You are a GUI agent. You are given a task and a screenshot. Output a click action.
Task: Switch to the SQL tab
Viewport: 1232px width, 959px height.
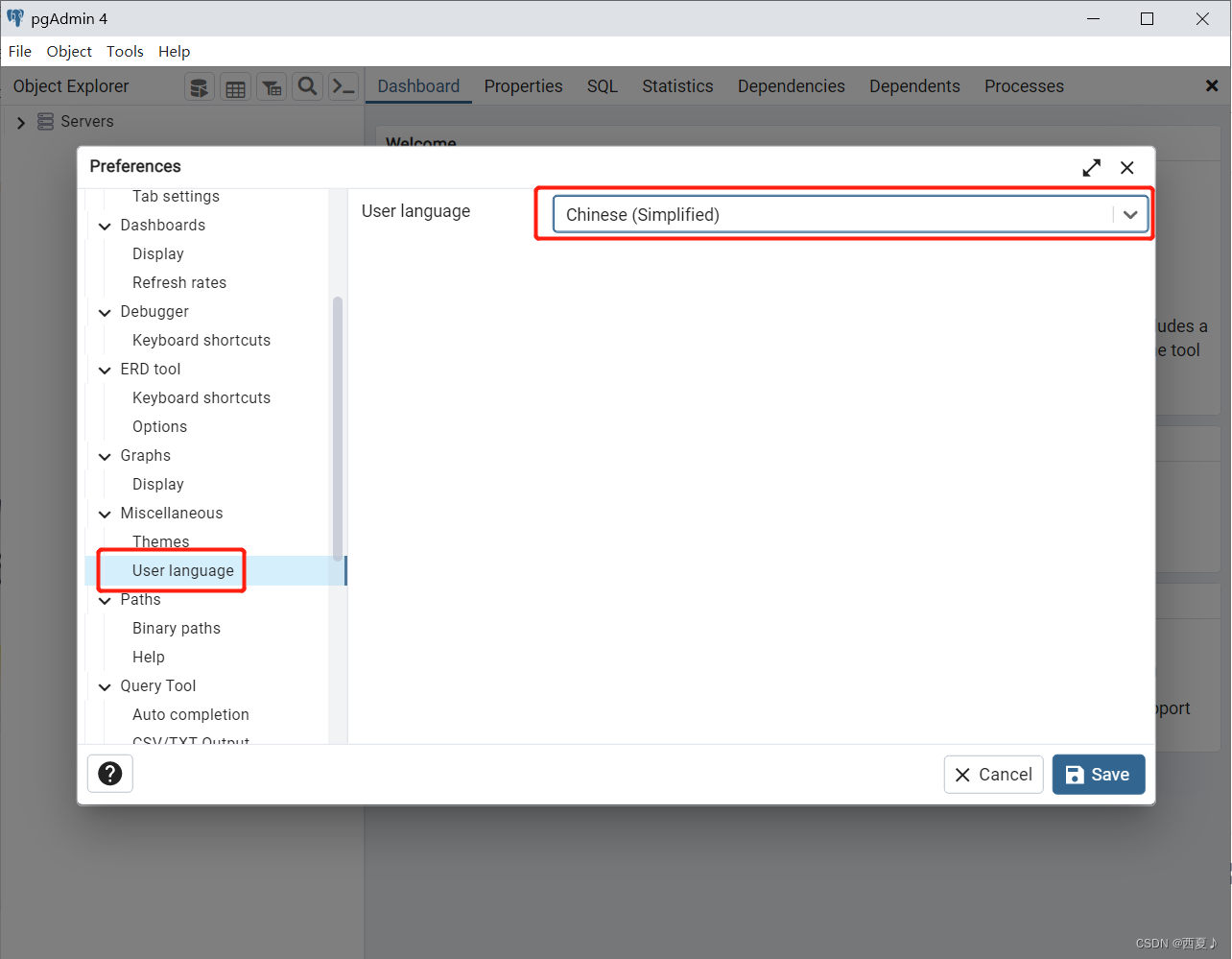coord(603,86)
